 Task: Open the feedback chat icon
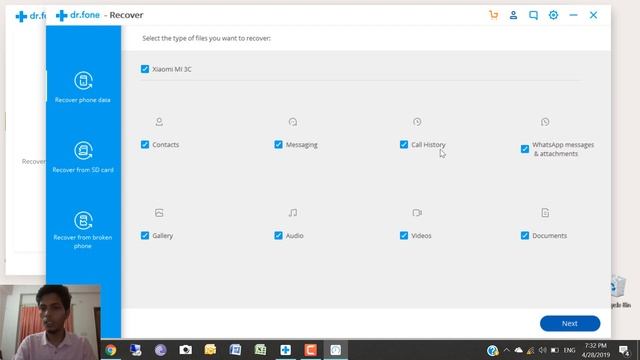tap(533, 16)
